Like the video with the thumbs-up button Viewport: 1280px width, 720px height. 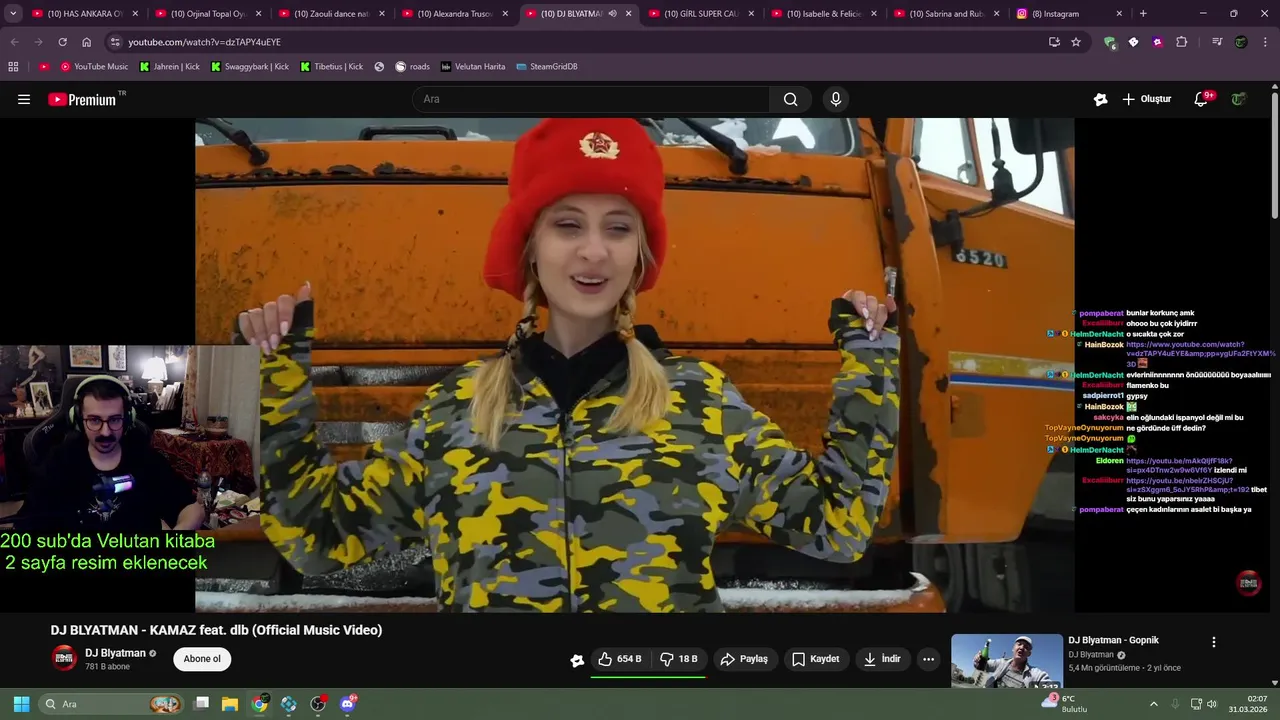pyautogui.click(x=620, y=659)
